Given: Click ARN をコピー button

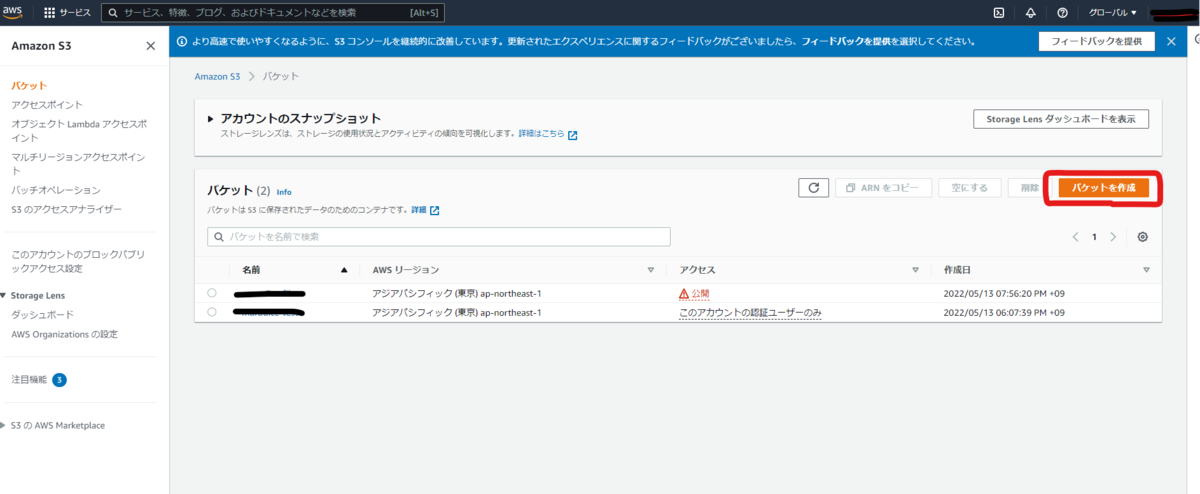Looking at the screenshot, I should click(x=883, y=187).
